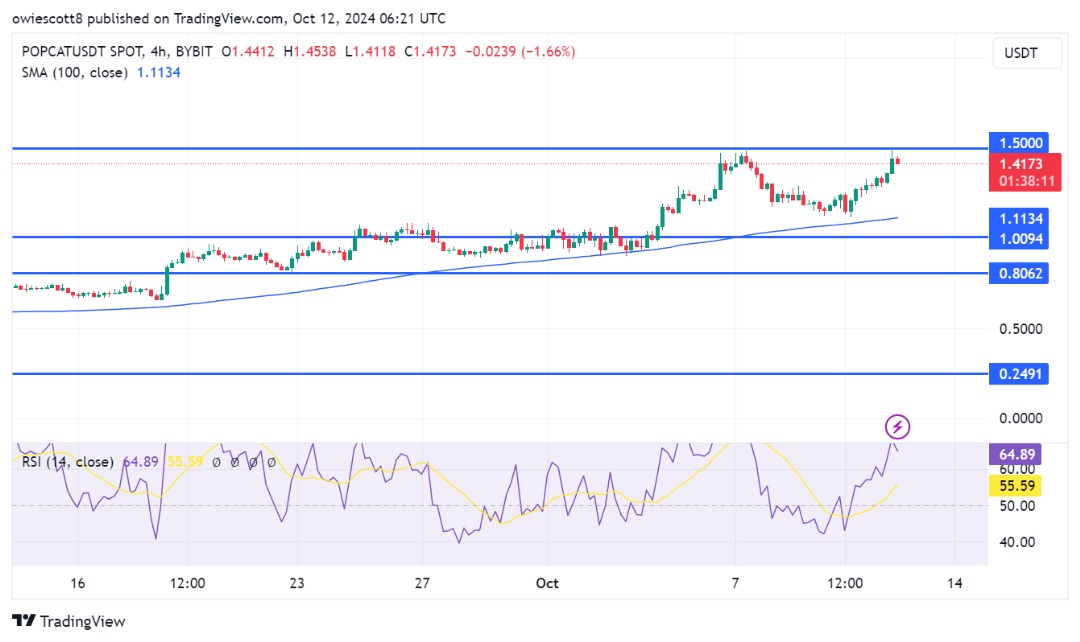
Task: Select the 1.1134 SMA value label
Action: point(1017,219)
